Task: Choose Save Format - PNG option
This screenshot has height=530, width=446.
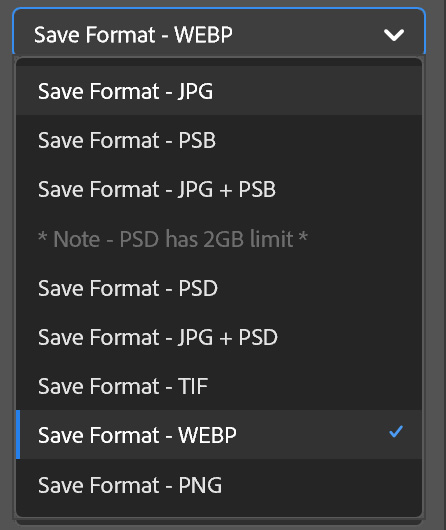Action: [x=219, y=484]
